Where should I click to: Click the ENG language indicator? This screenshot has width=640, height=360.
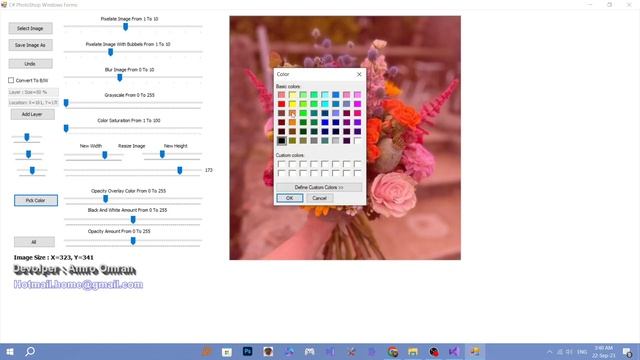pos(582,352)
